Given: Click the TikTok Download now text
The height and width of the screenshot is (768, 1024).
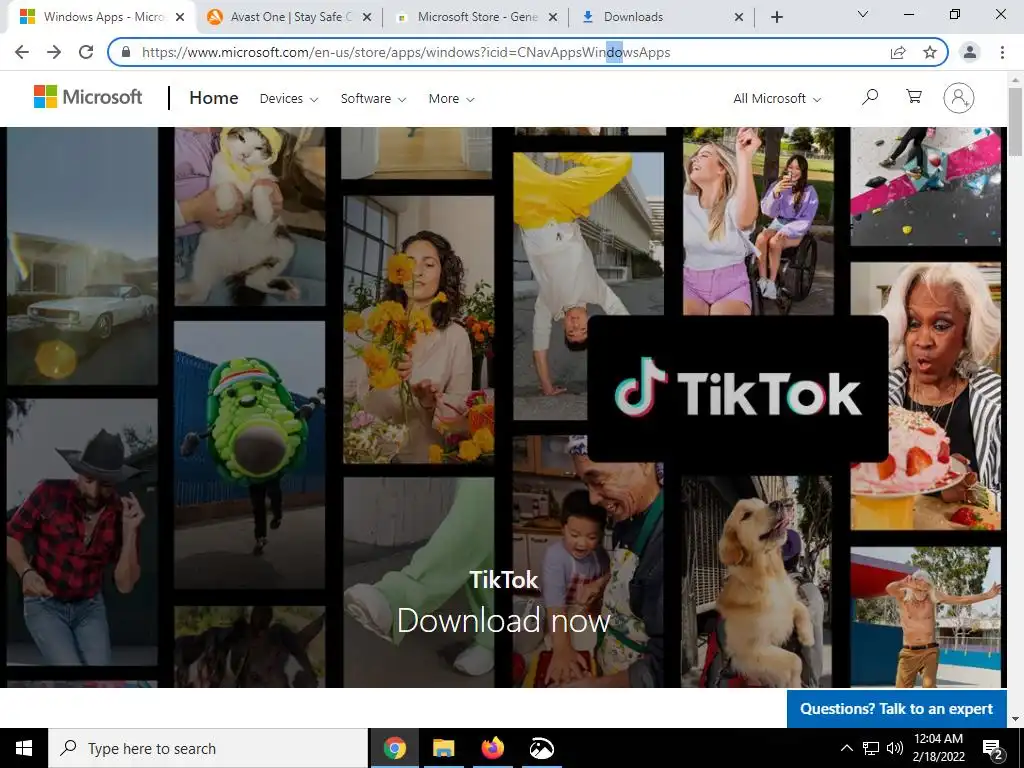Looking at the screenshot, I should [504, 620].
